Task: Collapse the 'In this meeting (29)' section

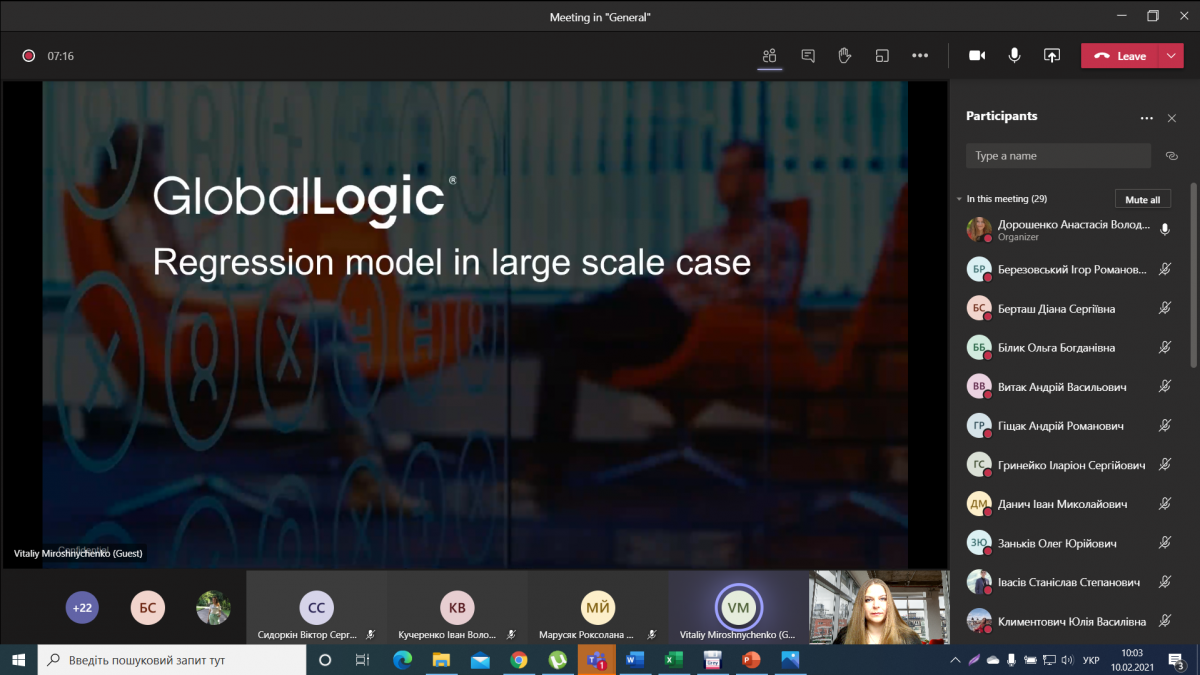Action: click(x=959, y=199)
